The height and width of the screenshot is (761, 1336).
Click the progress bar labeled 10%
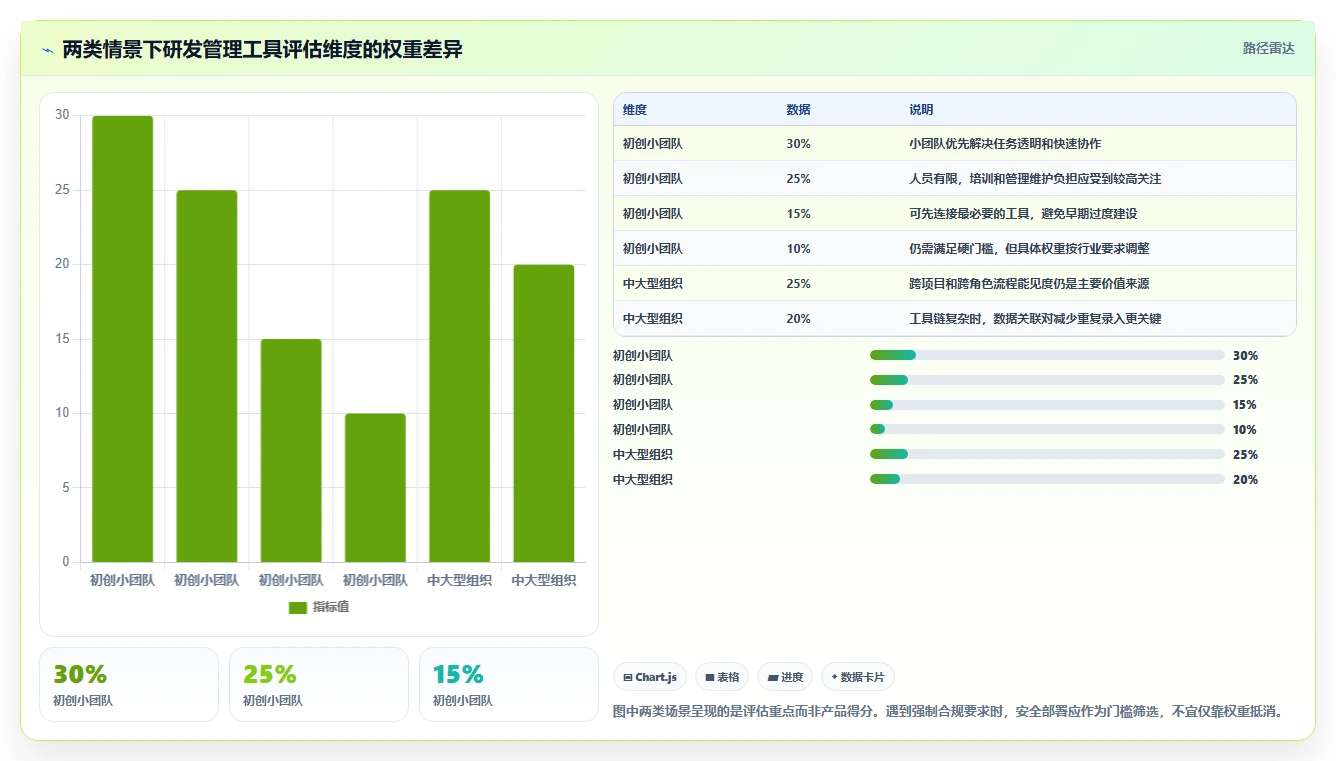pos(1047,430)
